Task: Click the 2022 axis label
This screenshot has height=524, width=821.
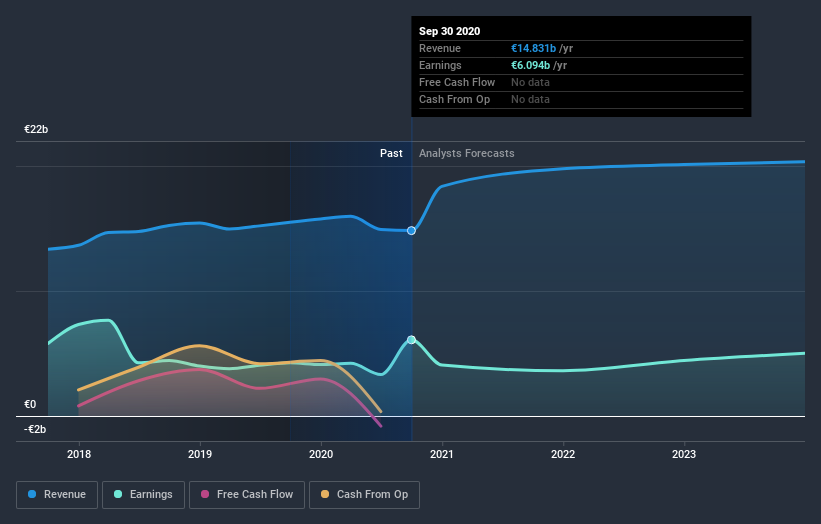Action: click(x=563, y=454)
